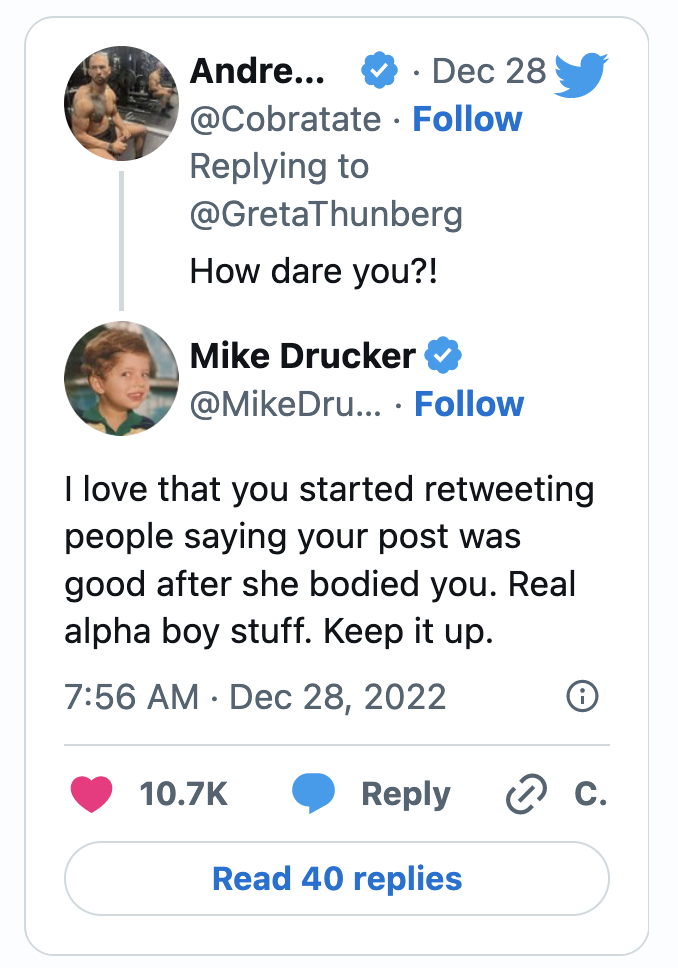
Task: Open the 7:56 AM Dec 28, 2022 timestamp
Action: [255, 697]
